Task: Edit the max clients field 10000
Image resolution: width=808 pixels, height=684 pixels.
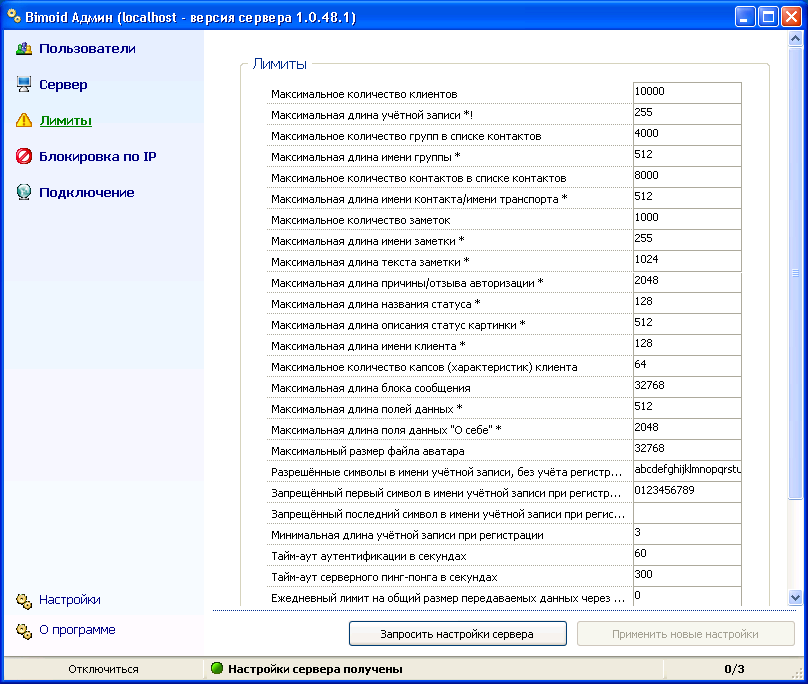Action: [687, 93]
